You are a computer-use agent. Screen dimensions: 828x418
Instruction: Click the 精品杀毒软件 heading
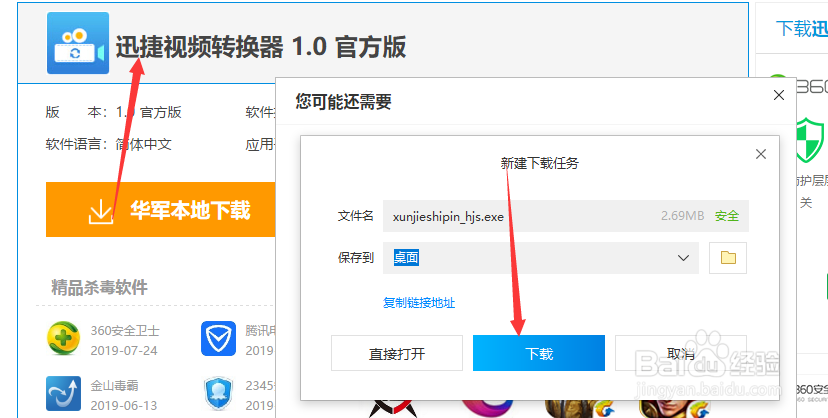[99, 287]
